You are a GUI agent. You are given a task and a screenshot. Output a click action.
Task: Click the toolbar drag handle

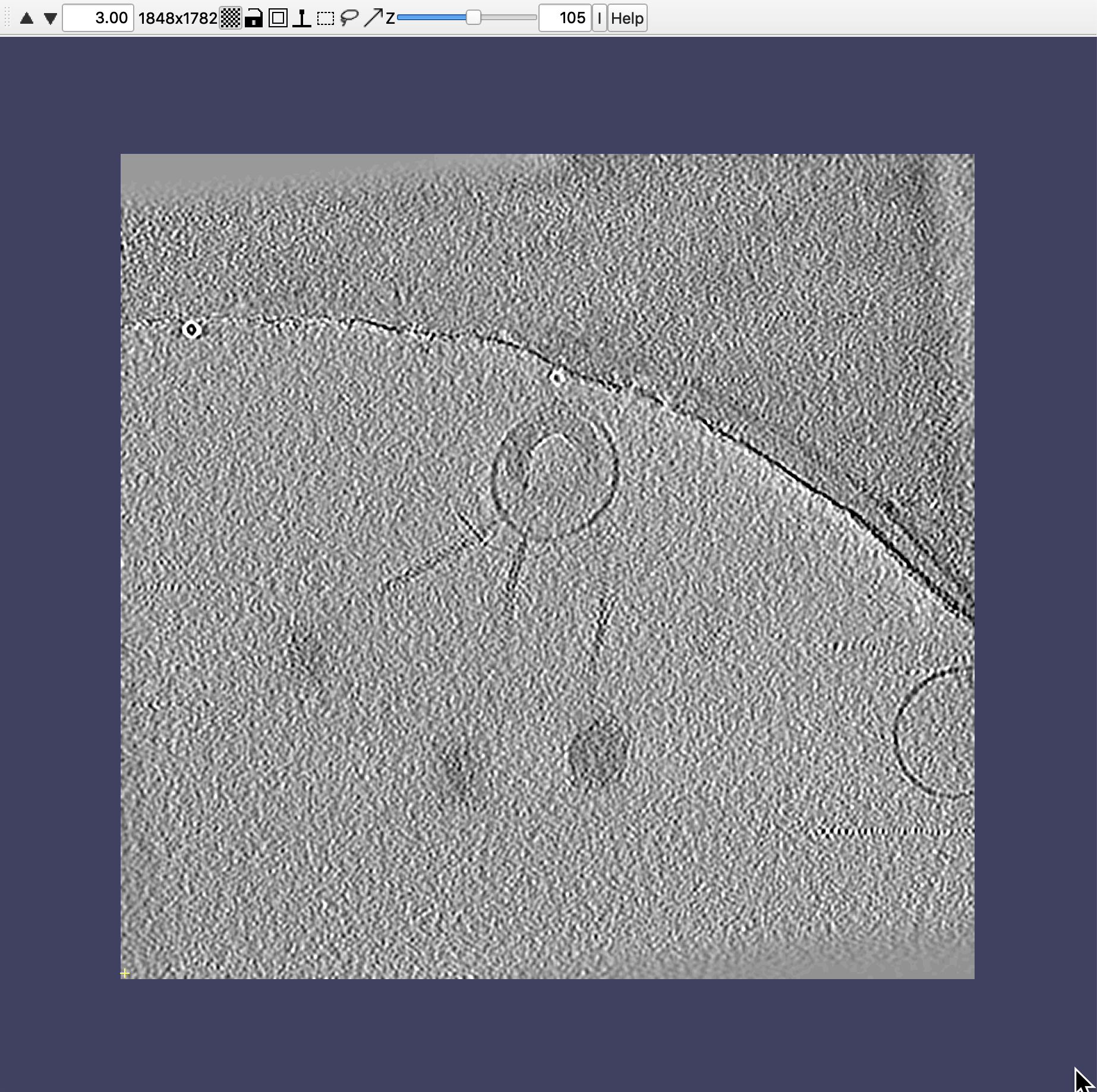pyautogui.click(x=7, y=18)
